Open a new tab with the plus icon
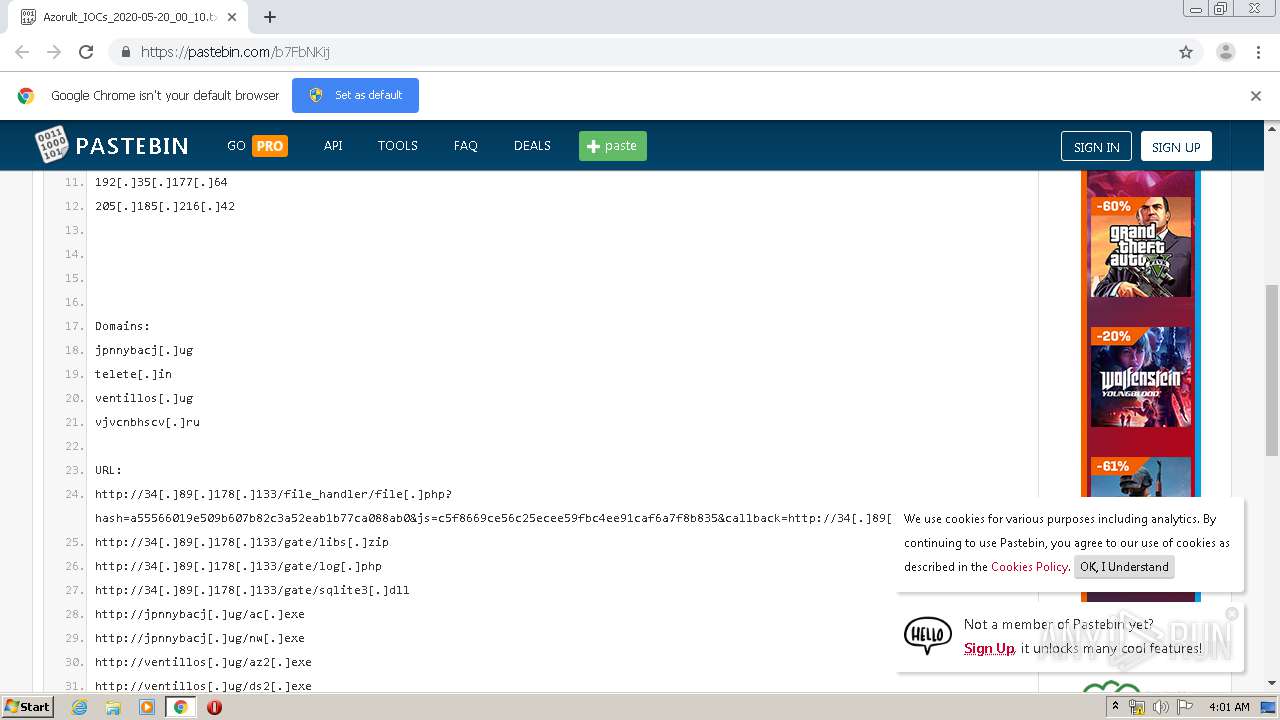Screen dimensions: 1280x720 (x=270, y=16)
